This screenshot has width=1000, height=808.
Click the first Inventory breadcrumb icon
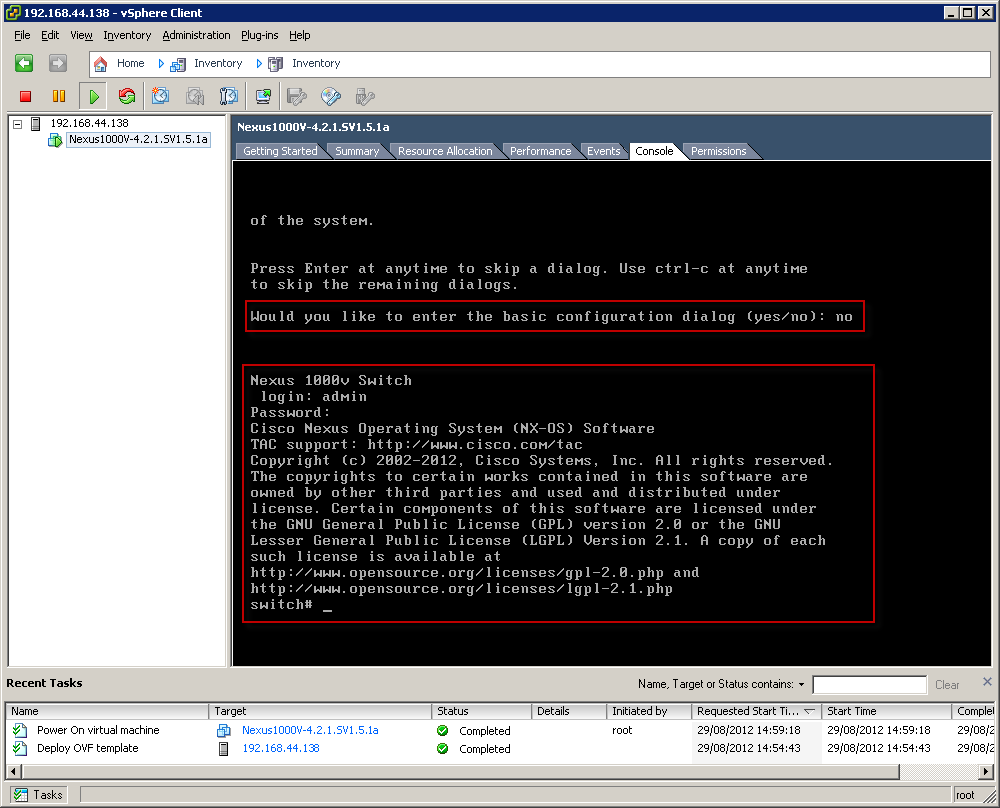(x=178, y=64)
